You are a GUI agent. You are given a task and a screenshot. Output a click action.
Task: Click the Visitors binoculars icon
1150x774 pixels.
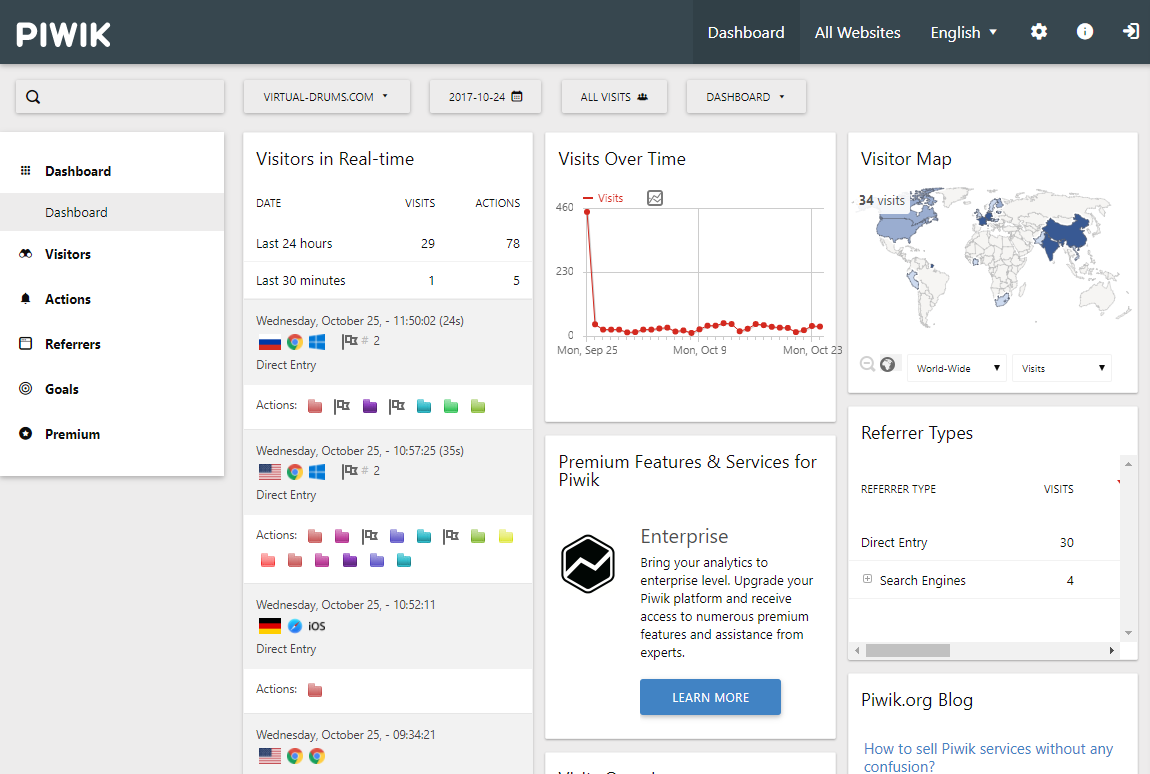tap(26, 254)
